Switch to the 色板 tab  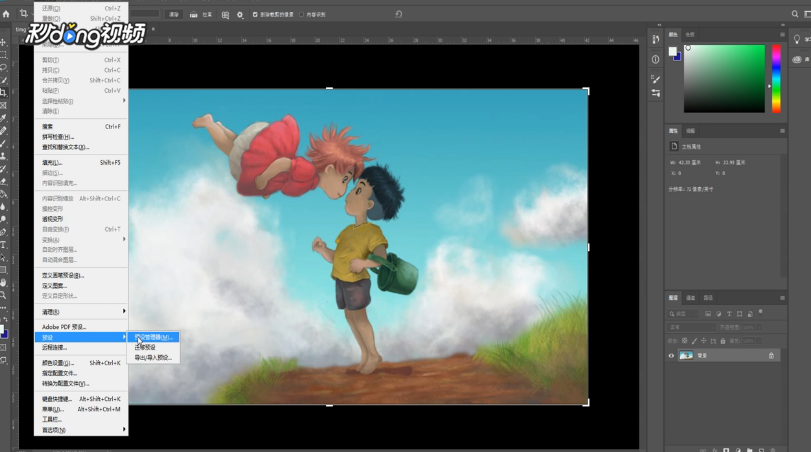click(x=690, y=34)
